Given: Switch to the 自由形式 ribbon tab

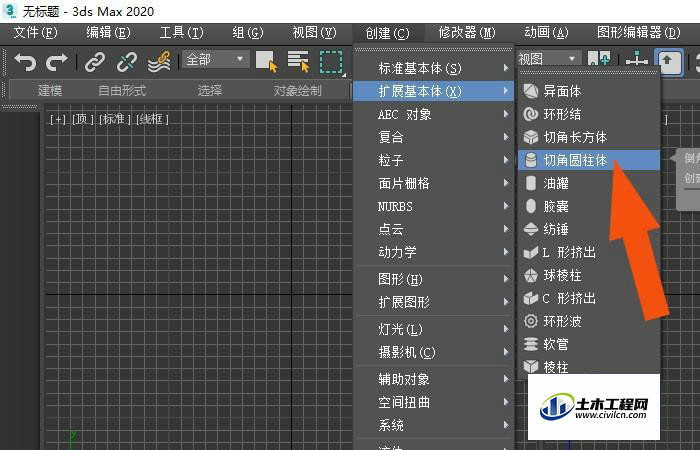Looking at the screenshot, I should [x=122, y=91].
